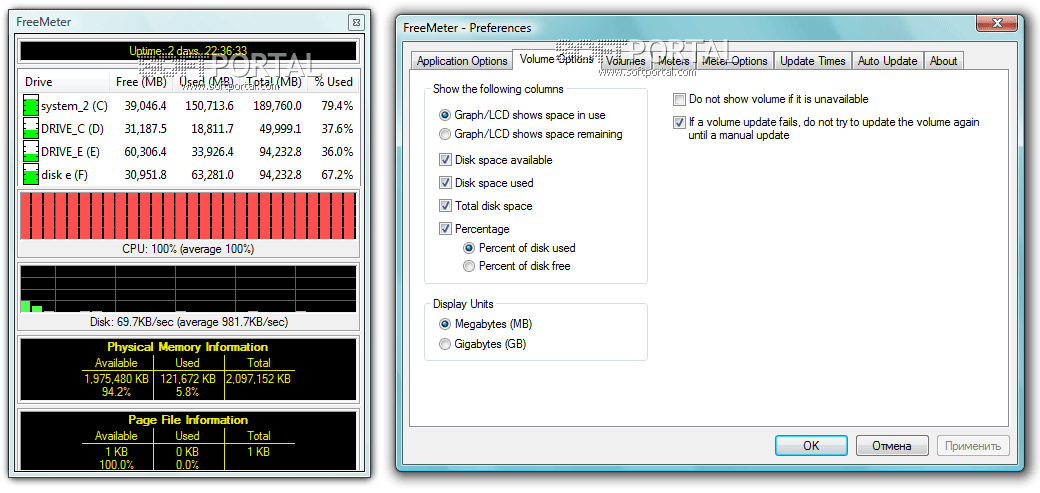Click the Physical Memory Information panel
Image resolution: width=1040 pixels, height=493 pixels.
[x=188, y=370]
